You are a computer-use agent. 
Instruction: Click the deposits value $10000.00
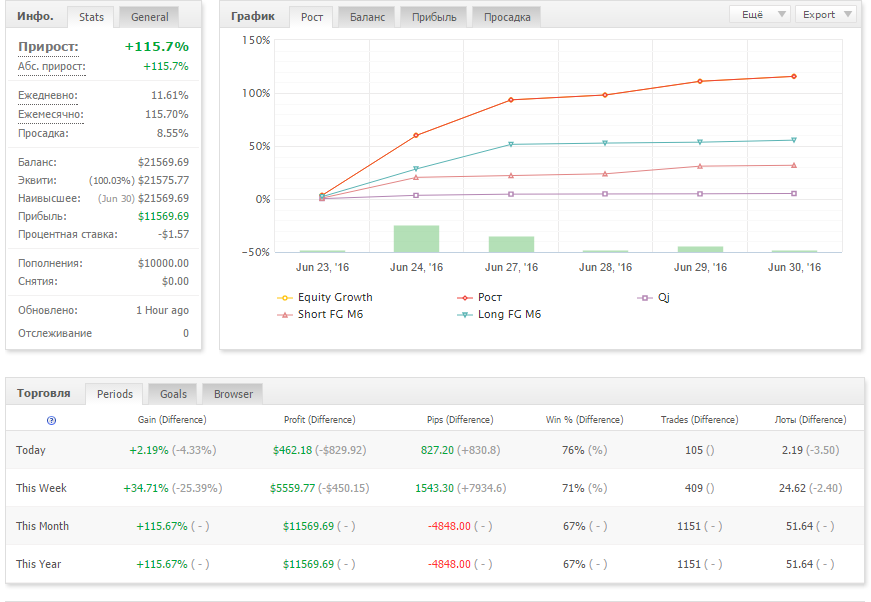(x=163, y=263)
